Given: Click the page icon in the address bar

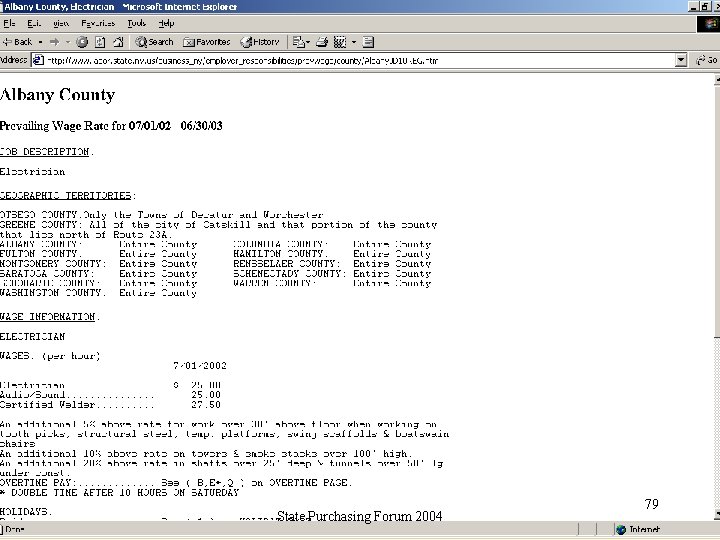Looking at the screenshot, I should pos(38,60).
